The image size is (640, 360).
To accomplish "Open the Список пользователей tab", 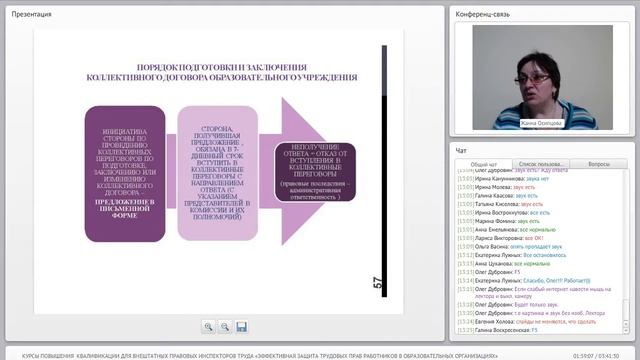I will point(541,164).
